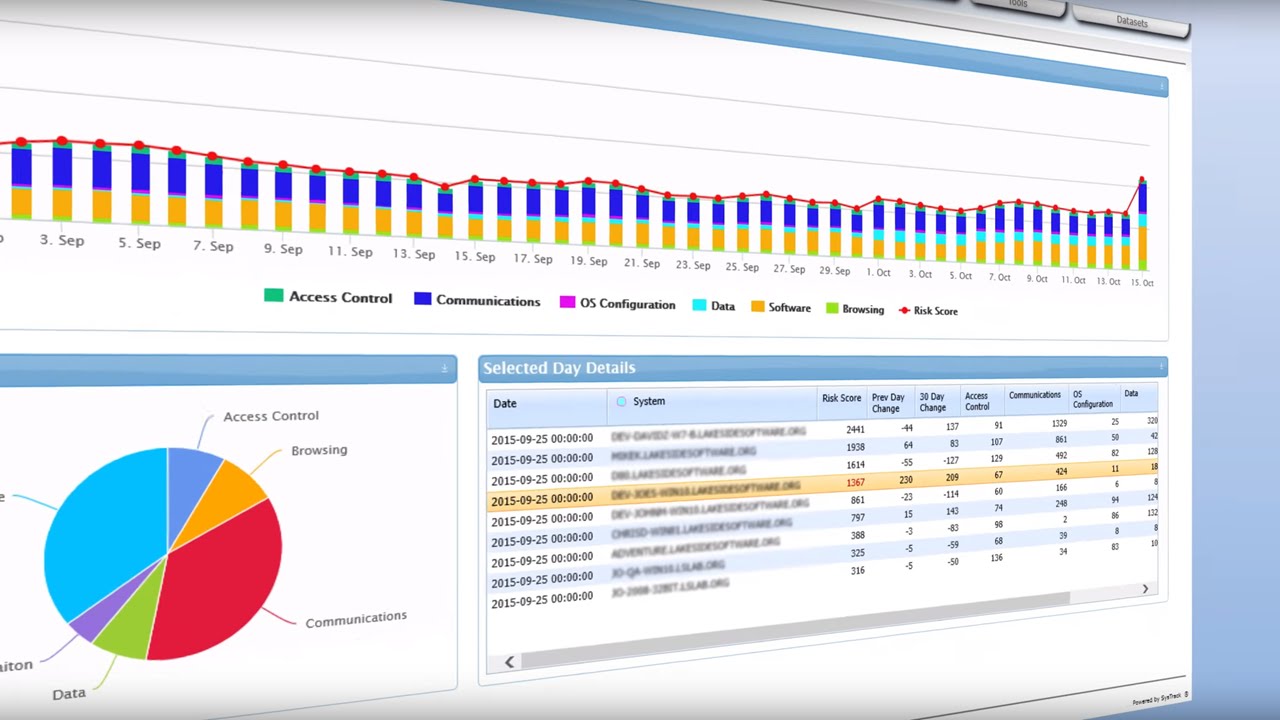Viewport: 1280px width, 720px height.
Task: Click the circle icon beside System column
Action: click(621, 402)
